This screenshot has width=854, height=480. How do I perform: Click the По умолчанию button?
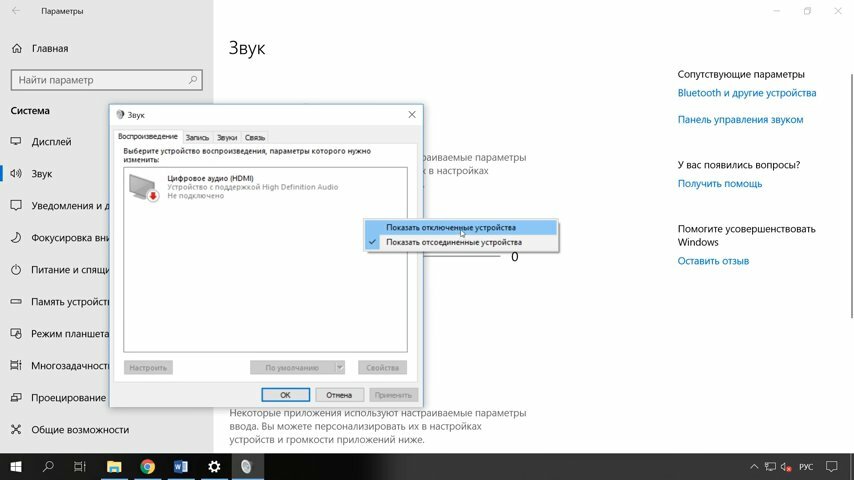(292, 368)
